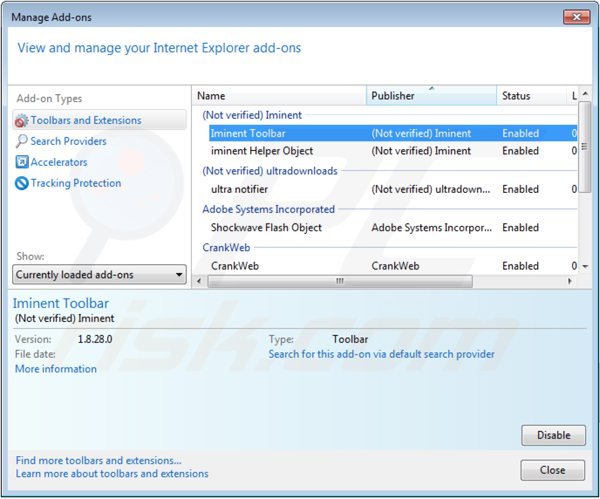Click the Search Providers magnifier icon

coord(21,141)
